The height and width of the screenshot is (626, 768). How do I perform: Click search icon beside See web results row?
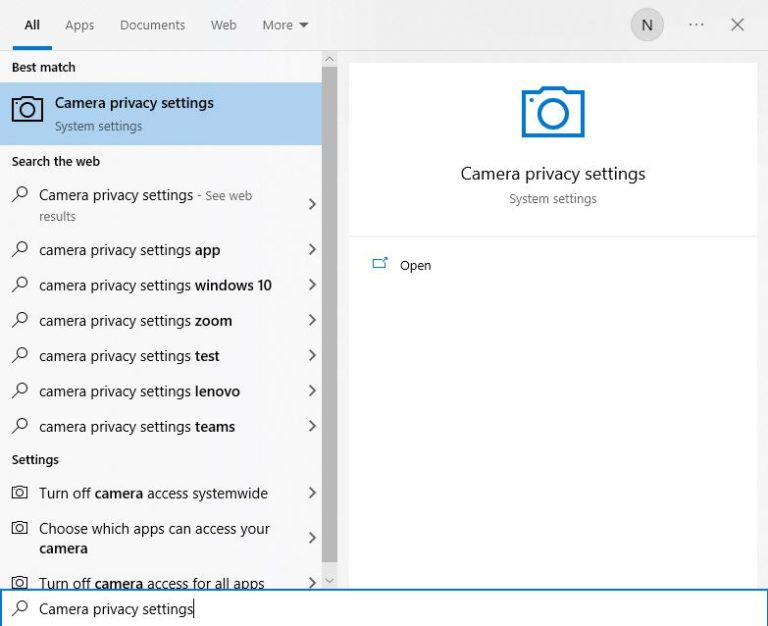[20, 194]
